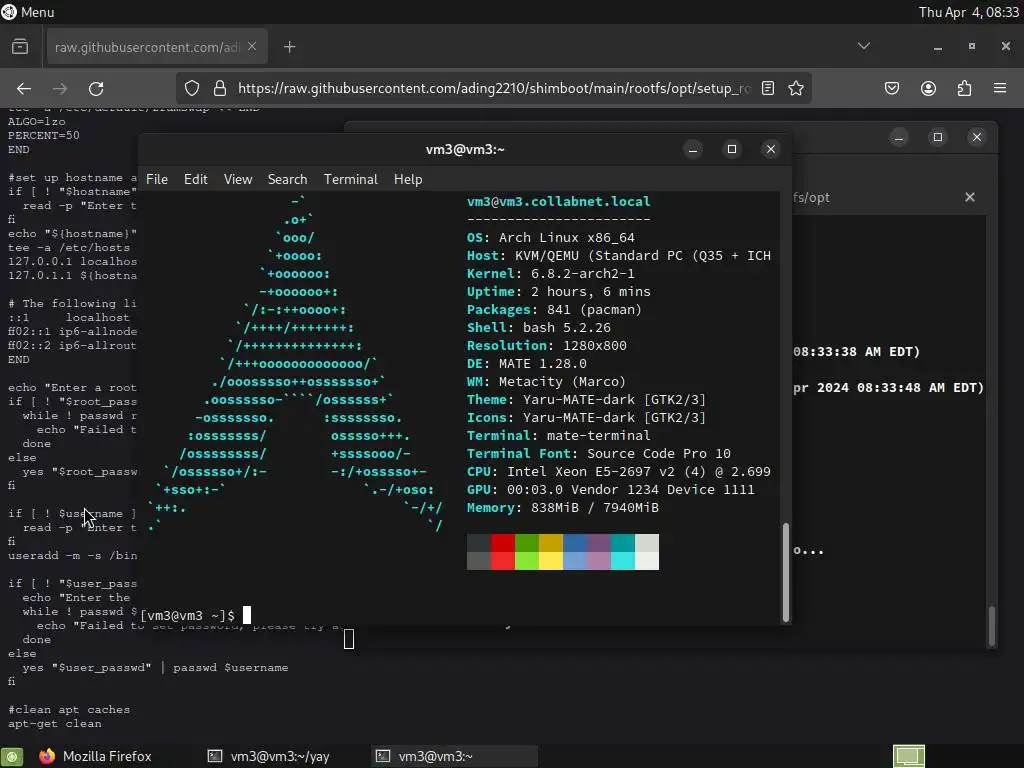Switch to Mozilla Firefox in taskbar
The width and height of the screenshot is (1024, 768).
[95, 756]
